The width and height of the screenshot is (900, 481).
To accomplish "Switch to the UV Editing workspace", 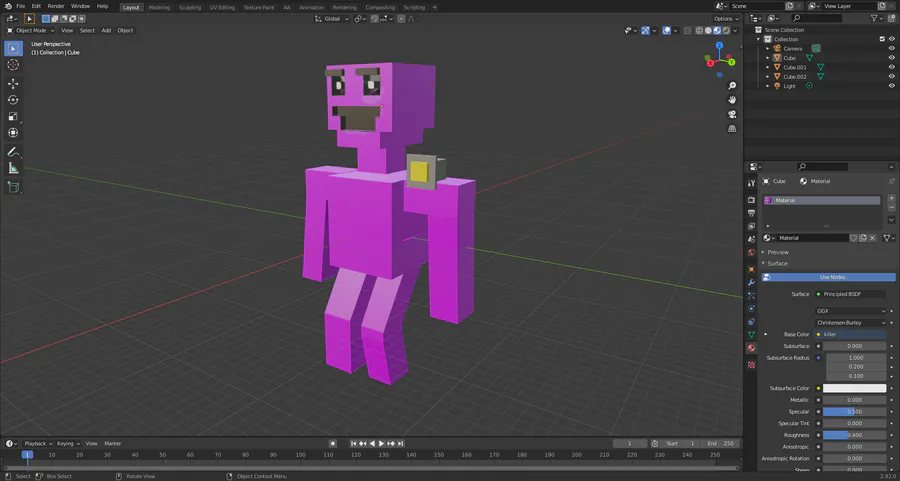I will [x=222, y=7].
